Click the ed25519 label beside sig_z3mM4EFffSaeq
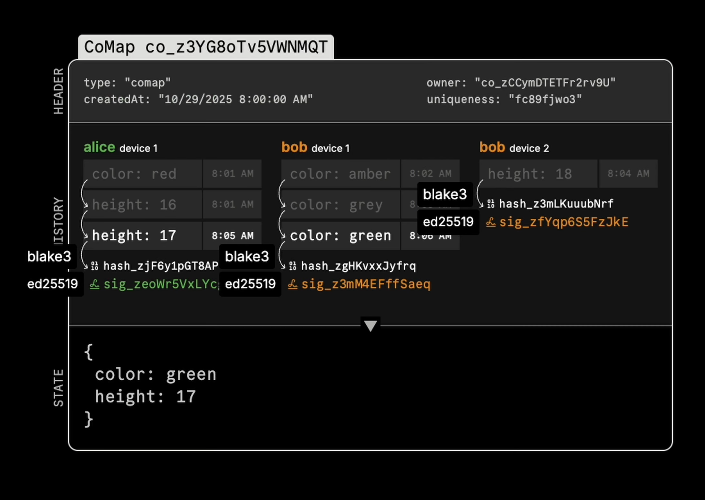705x500 pixels. (x=250, y=284)
